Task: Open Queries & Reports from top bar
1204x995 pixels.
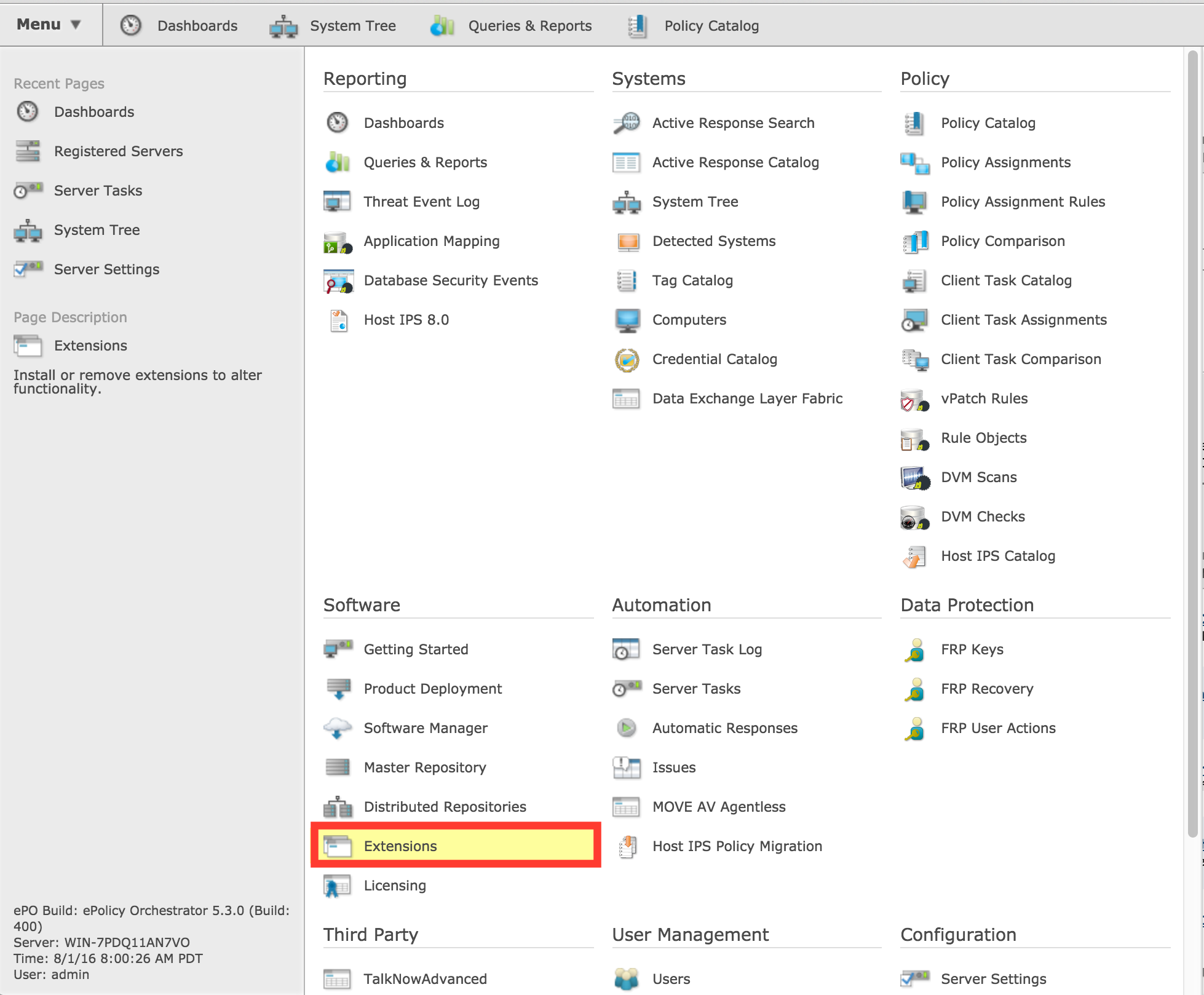Action: [x=511, y=25]
